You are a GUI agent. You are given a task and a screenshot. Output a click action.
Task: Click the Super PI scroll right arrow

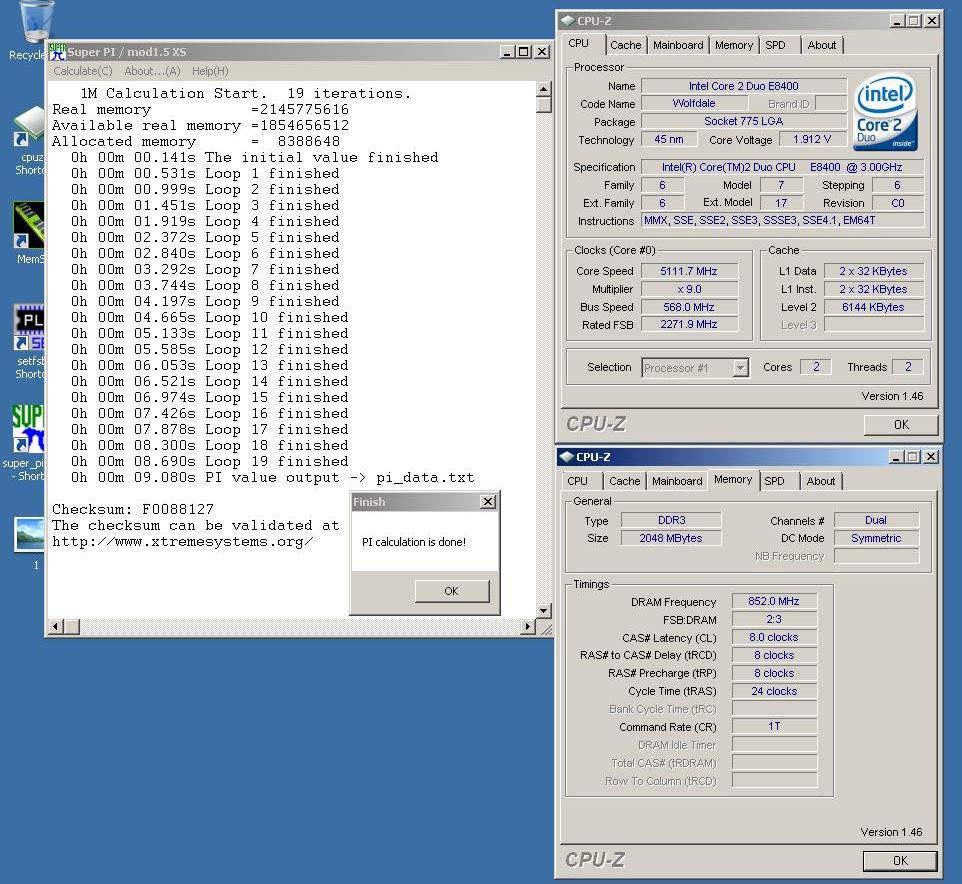point(528,626)
